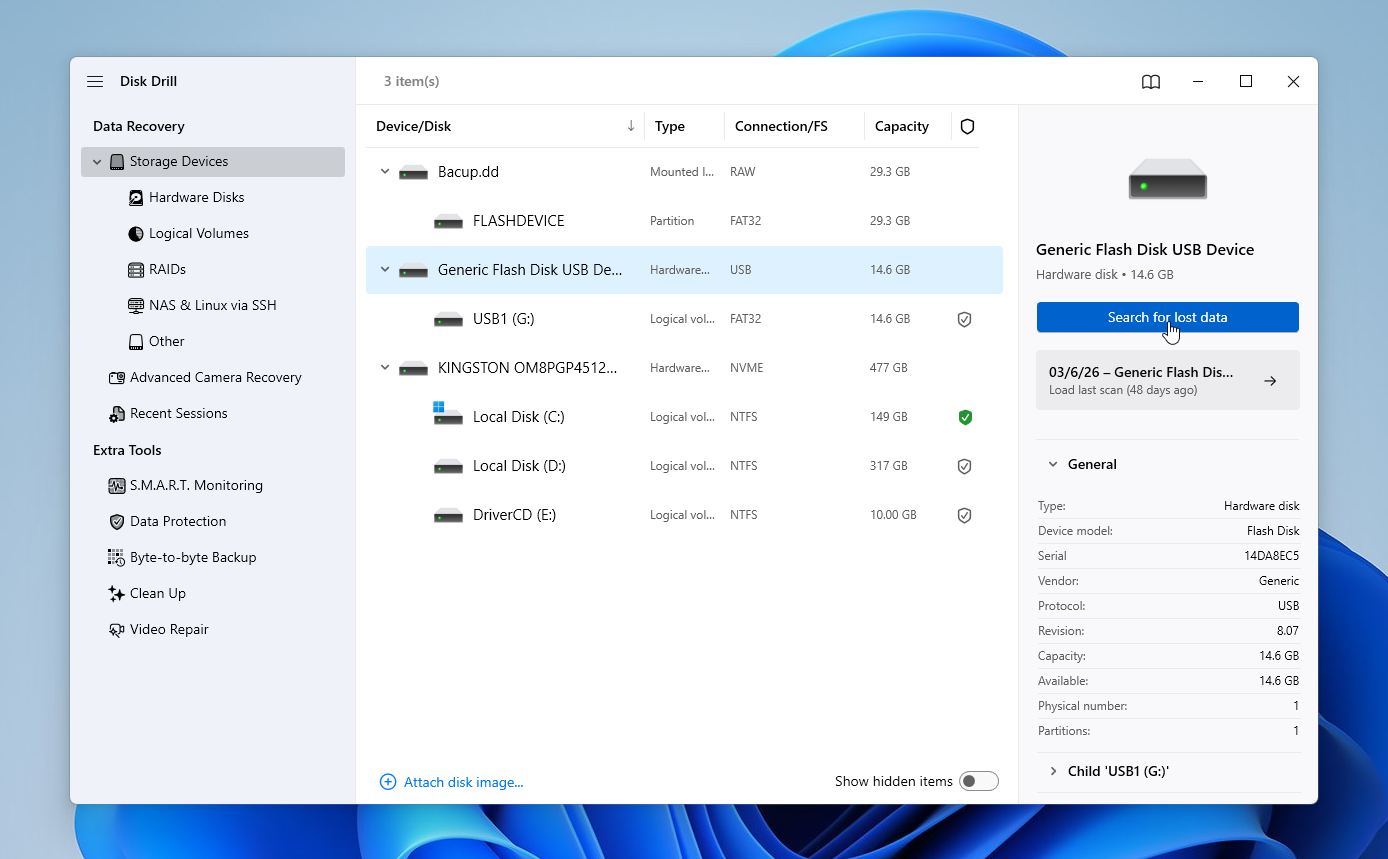Click the shield icon for USB1 (G:)
The height and width of the screenshot is (859, 1388).
point(965,319)
